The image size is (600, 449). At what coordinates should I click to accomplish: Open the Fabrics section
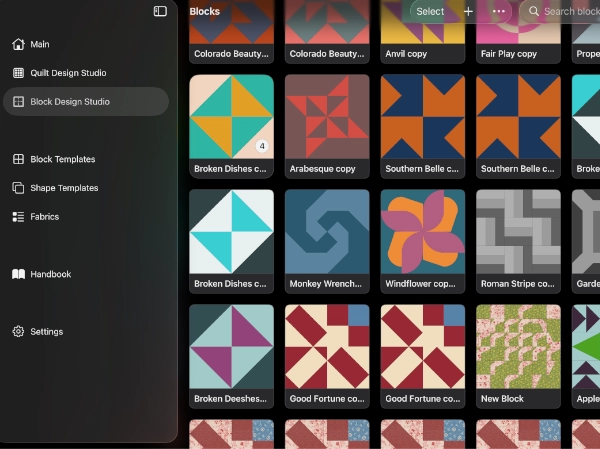point(86,217)
